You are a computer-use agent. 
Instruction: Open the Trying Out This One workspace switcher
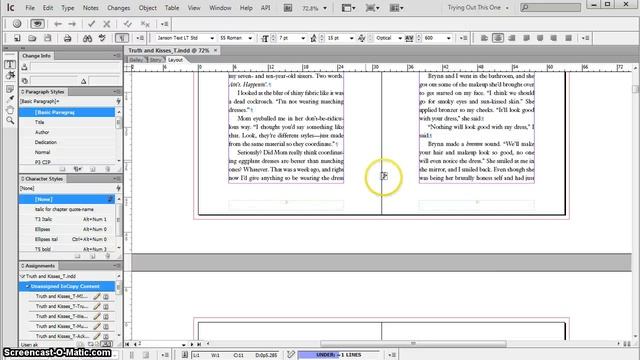click(x=478, y=8)
